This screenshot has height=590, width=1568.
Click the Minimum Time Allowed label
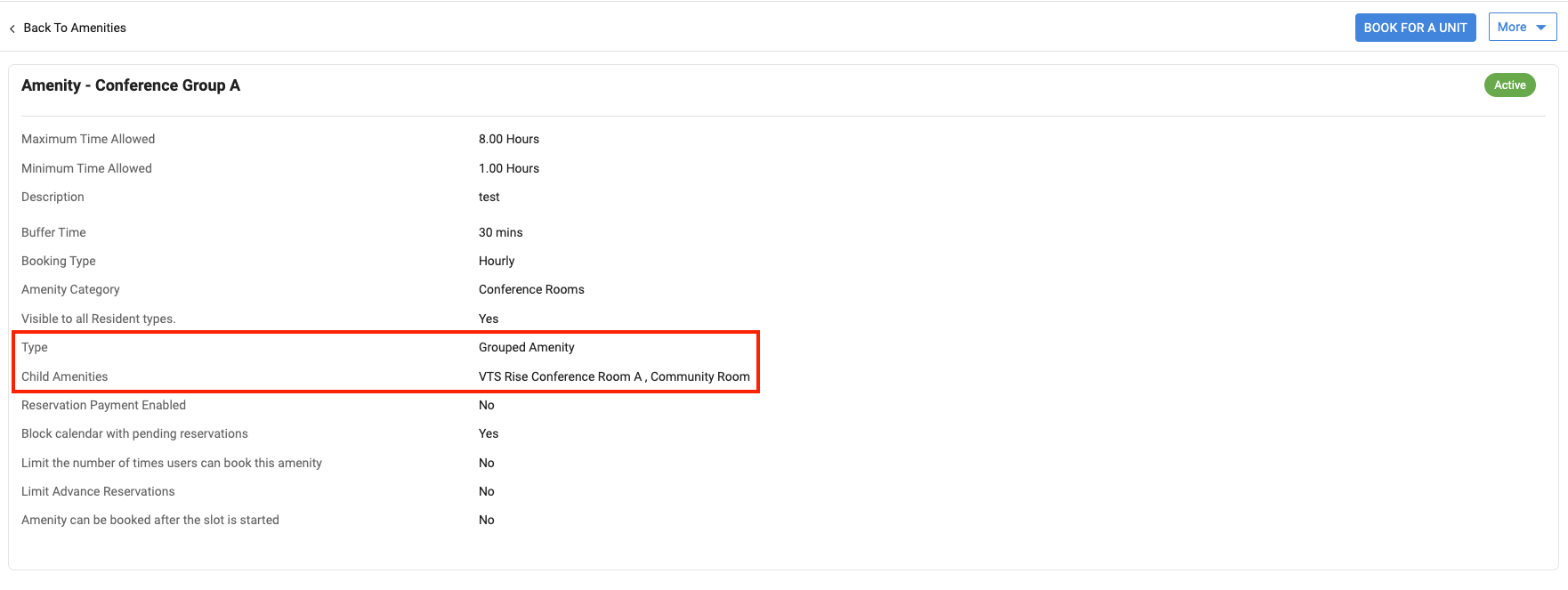point(86,168)
